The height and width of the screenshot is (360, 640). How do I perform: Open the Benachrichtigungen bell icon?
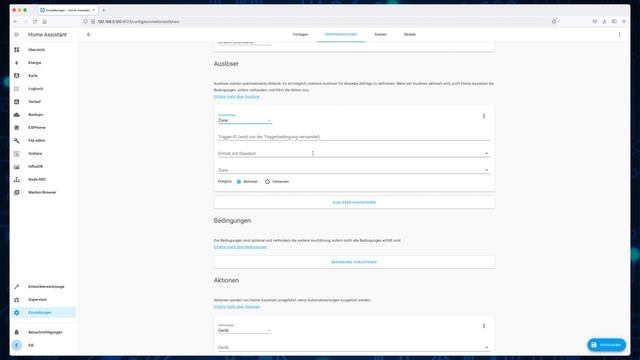click(x=17, y=332)
